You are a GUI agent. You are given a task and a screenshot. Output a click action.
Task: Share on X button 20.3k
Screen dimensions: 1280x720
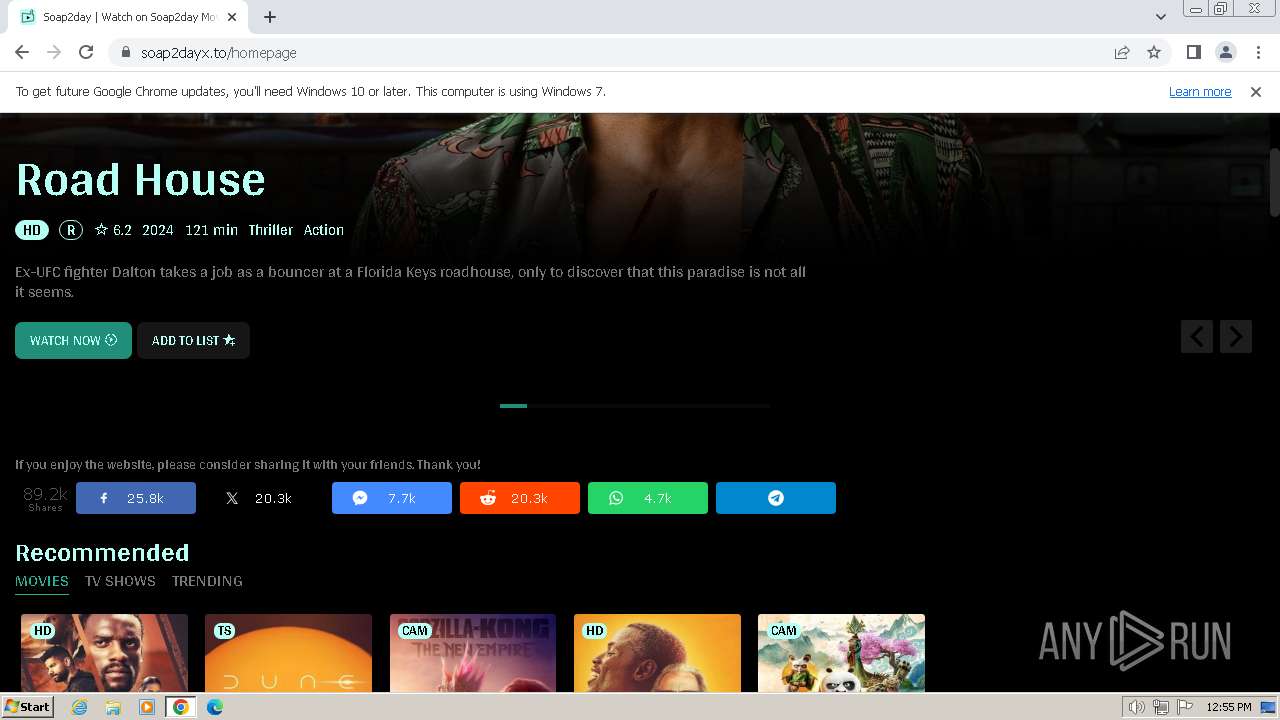click(x=264, y=498)
